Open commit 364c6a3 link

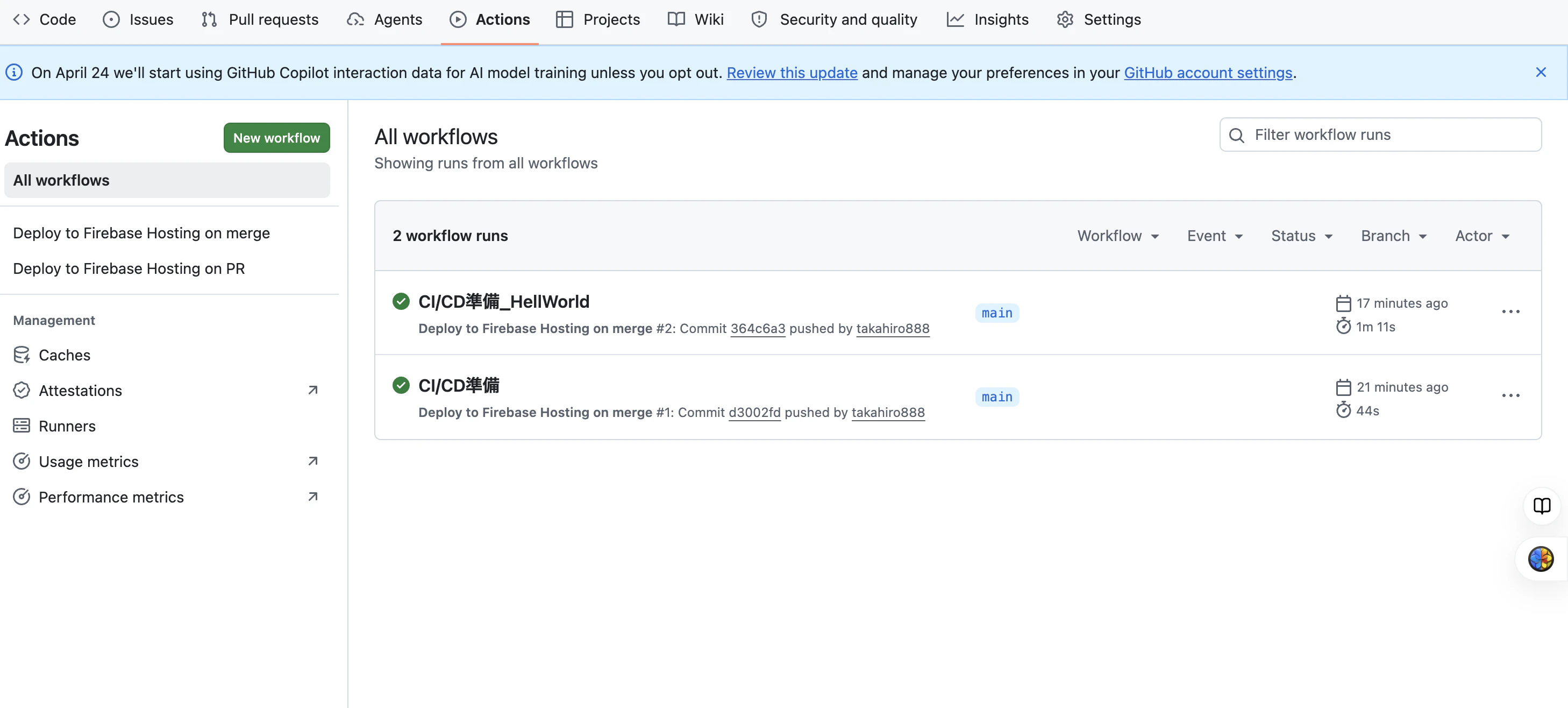757,329
